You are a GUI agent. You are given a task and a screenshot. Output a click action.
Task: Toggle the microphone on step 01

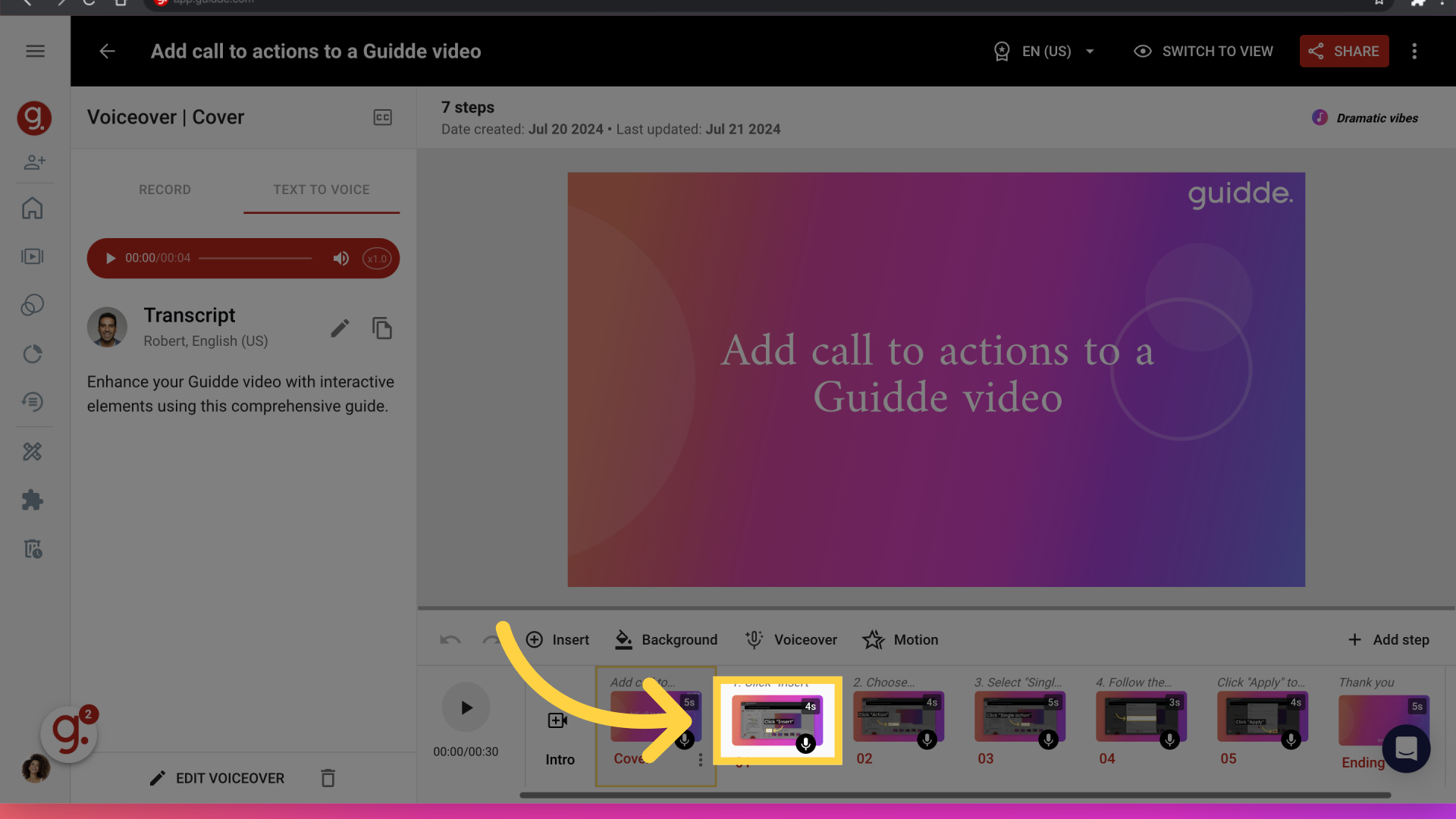(805, 740)
